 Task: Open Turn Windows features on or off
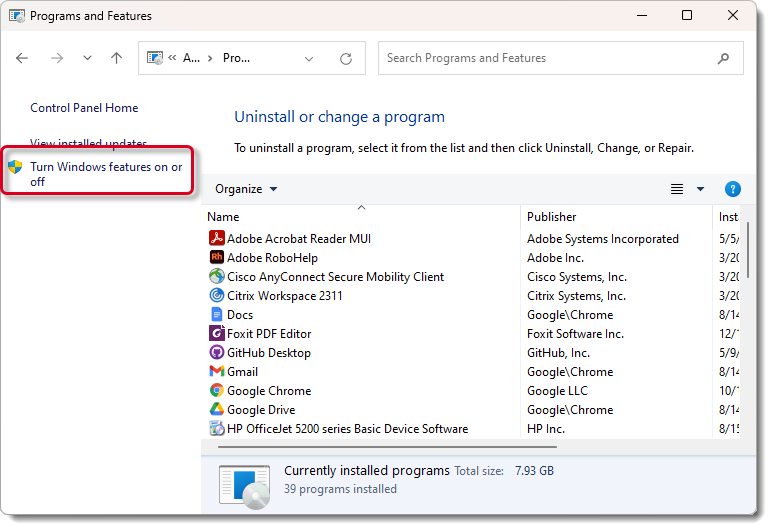(x=106, y=174)
